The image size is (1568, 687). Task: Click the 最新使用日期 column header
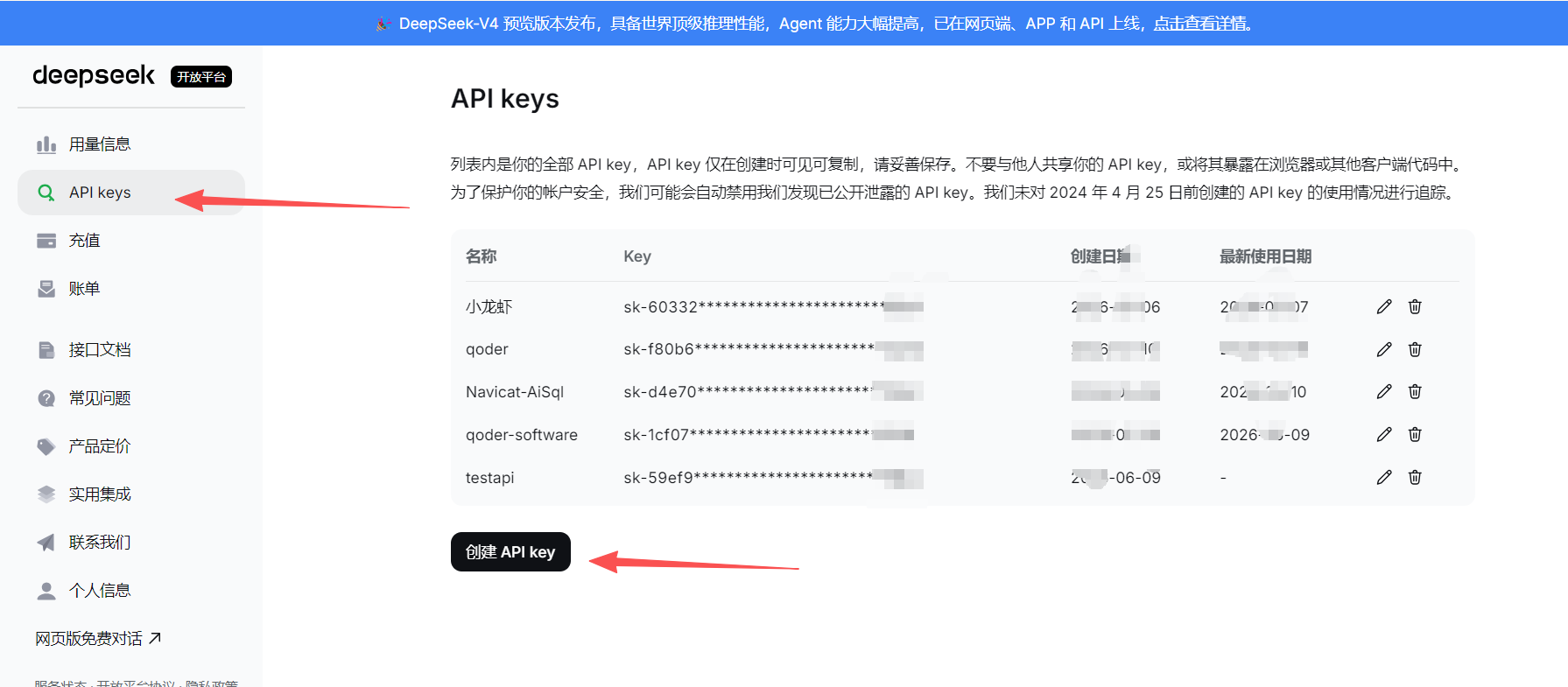click(1266, 256)
